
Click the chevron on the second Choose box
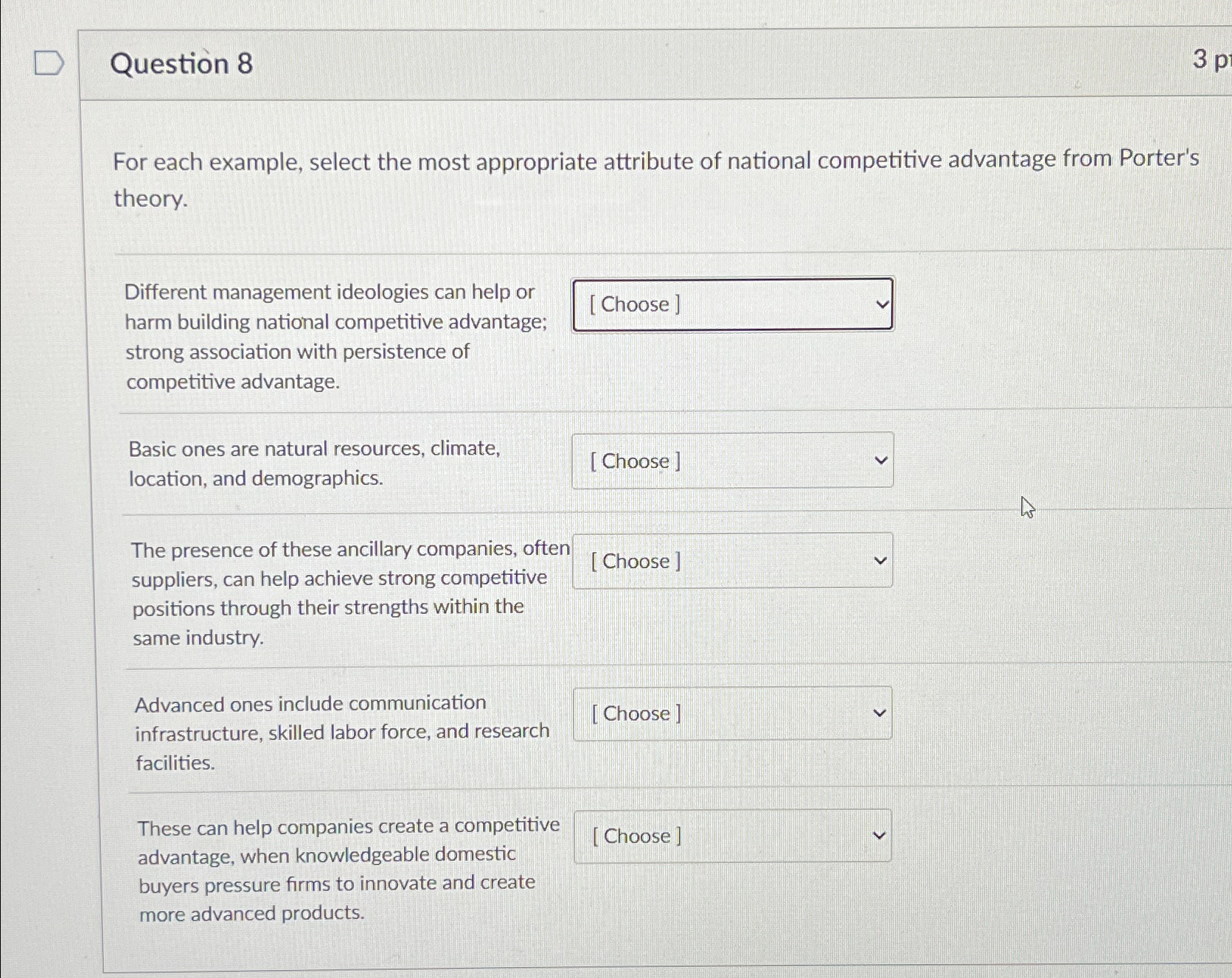[879, 460]
